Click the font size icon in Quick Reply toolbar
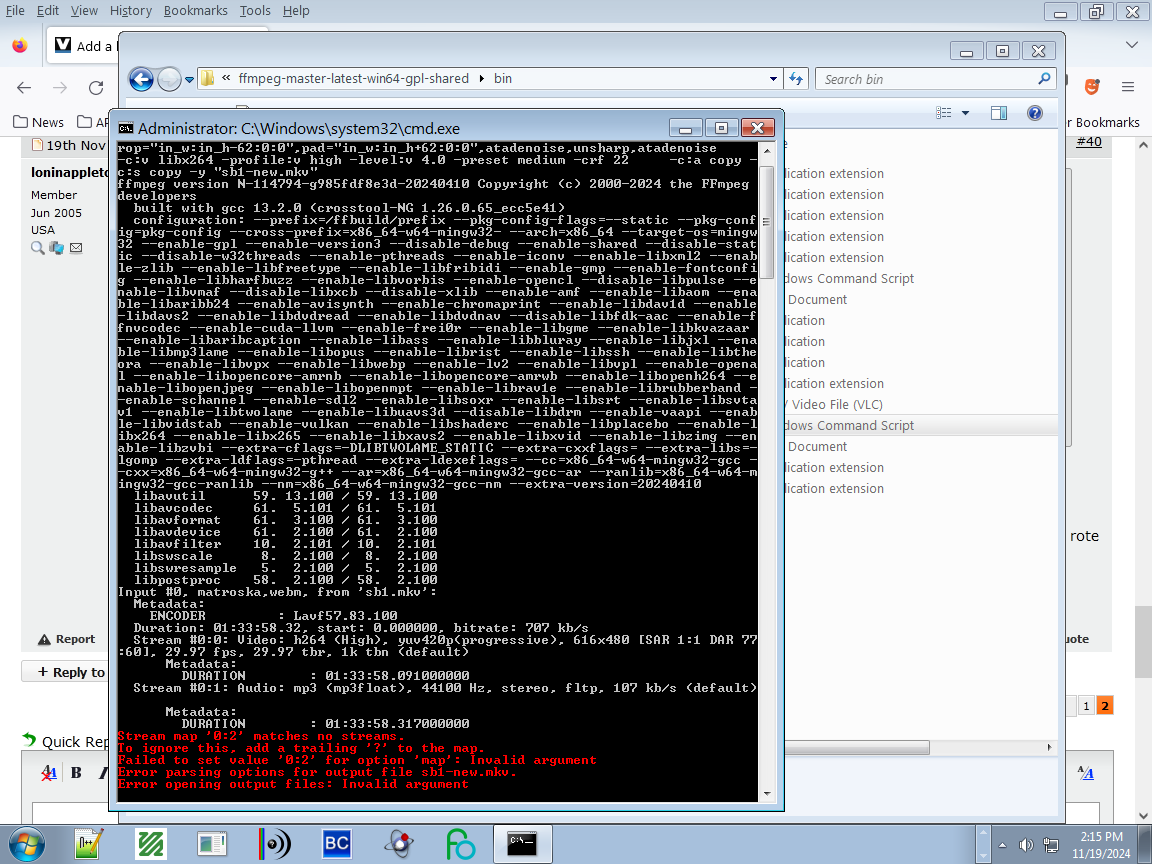Viewport: 1152px width, 864px height. click(1085, 772)
